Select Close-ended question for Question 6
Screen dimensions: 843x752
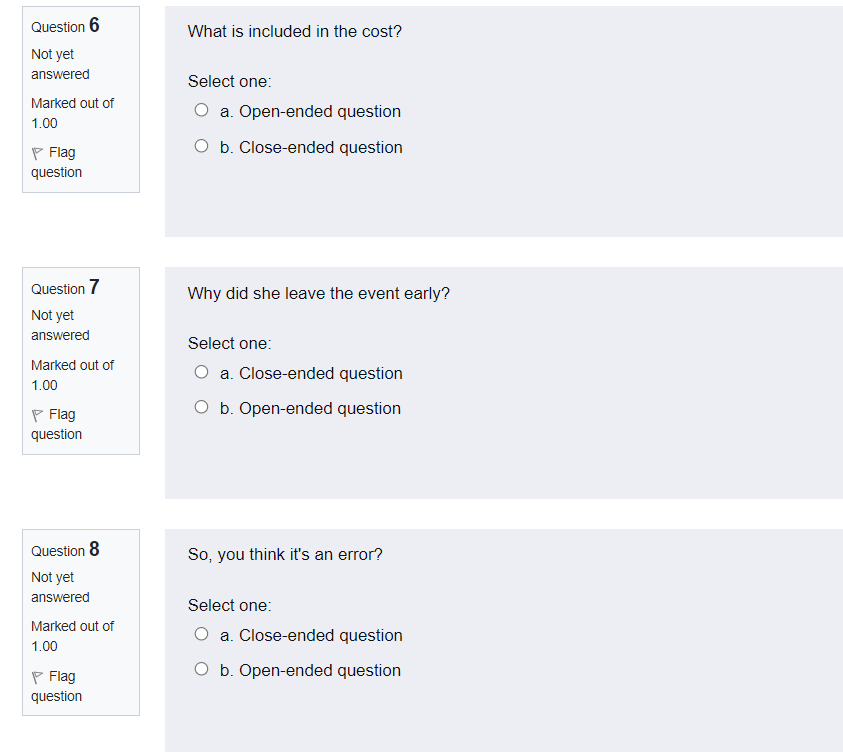click(x=201, y=145)
